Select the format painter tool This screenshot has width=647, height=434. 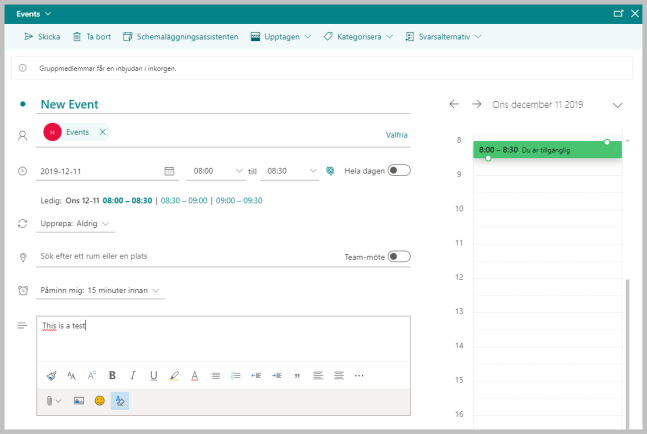click(51, 375)
